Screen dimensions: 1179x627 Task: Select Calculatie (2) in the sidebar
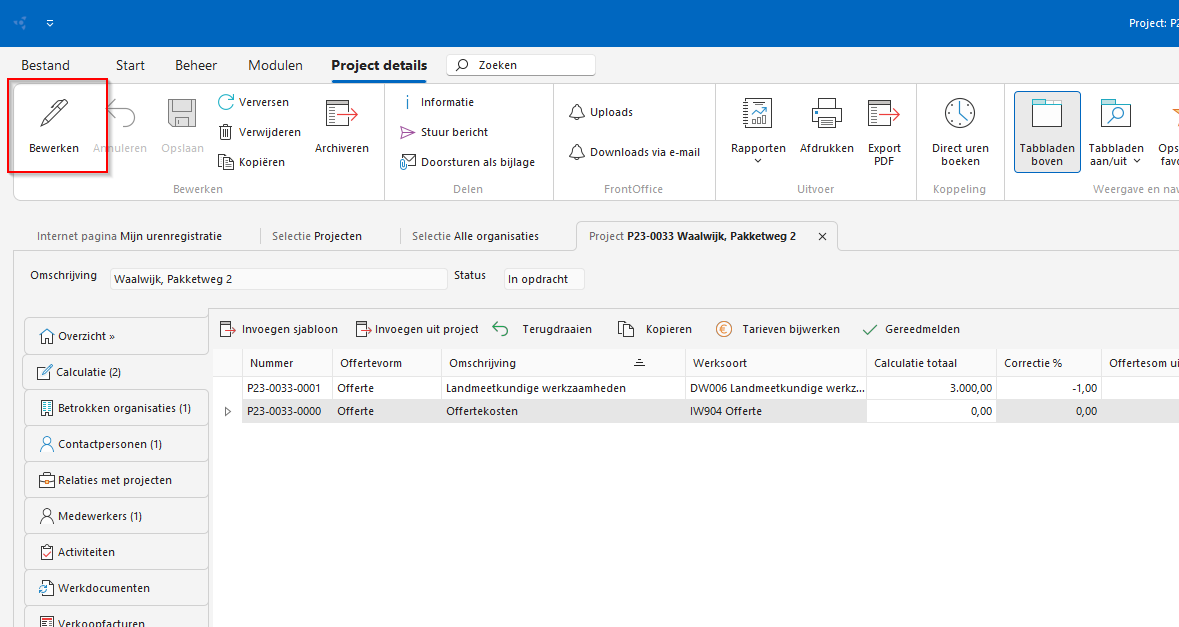tap(117, 372)
